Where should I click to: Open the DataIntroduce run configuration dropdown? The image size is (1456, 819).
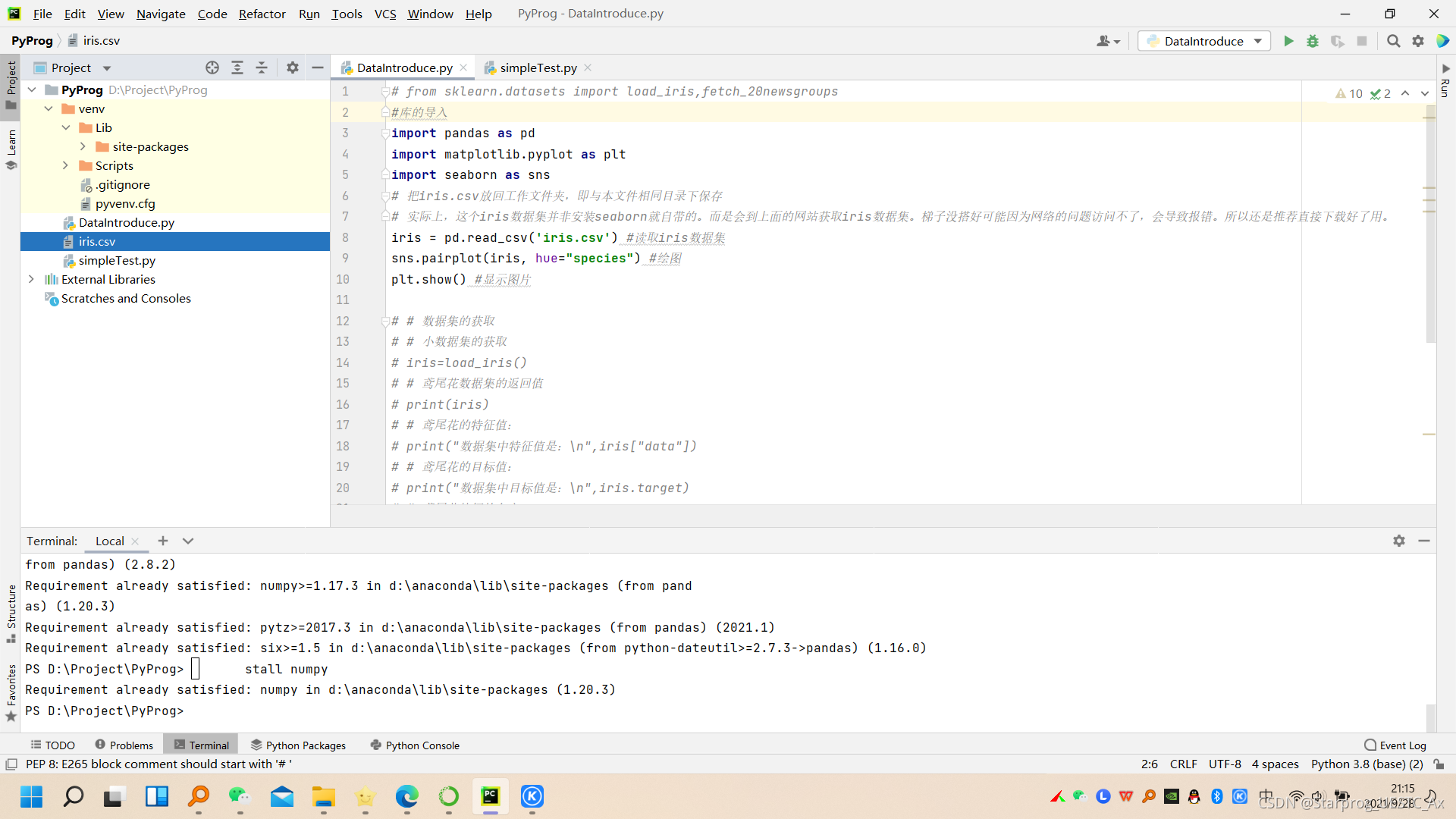pyautogui.click(x=1204, y=41)
